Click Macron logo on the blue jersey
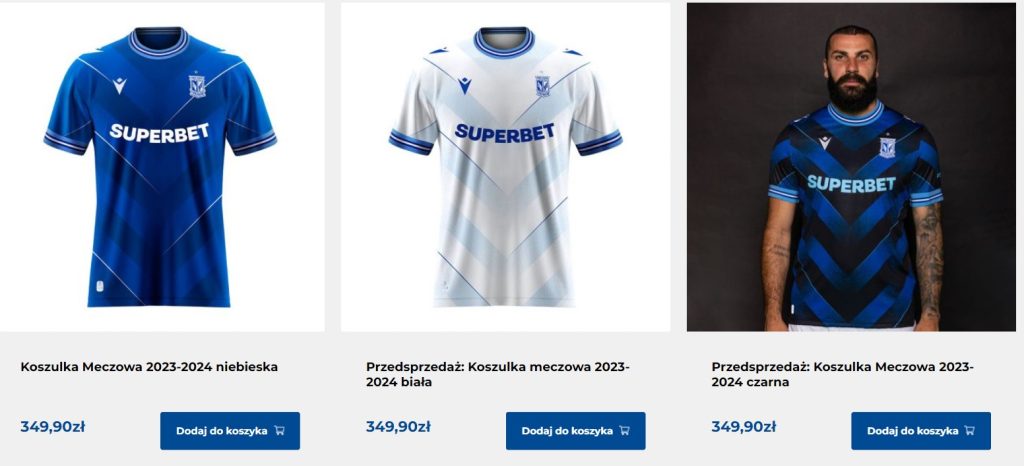This screenshot has height=466, width=1024. [120, 85]
